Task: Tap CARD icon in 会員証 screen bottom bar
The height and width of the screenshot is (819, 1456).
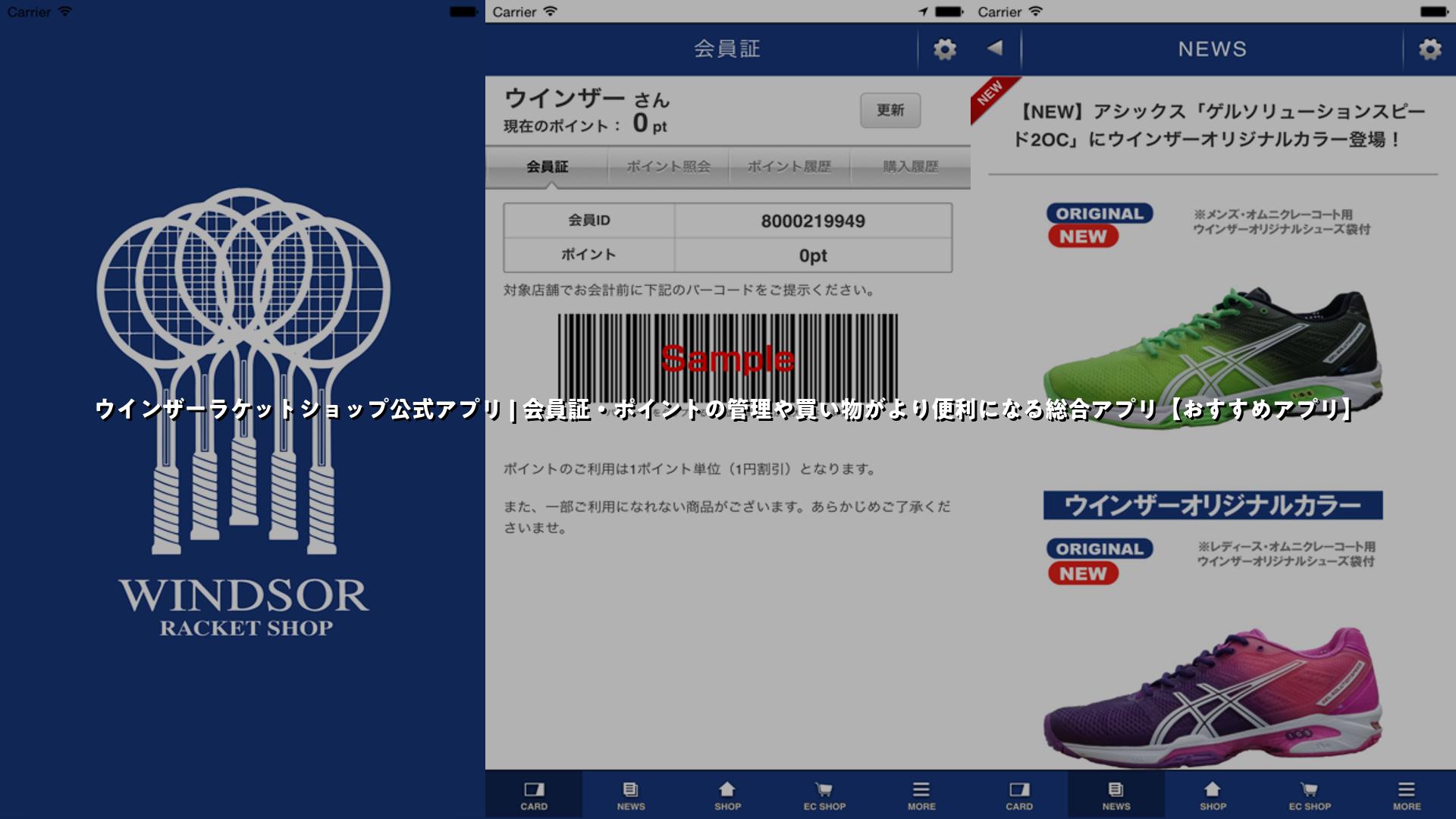Action: coord(534,795)
